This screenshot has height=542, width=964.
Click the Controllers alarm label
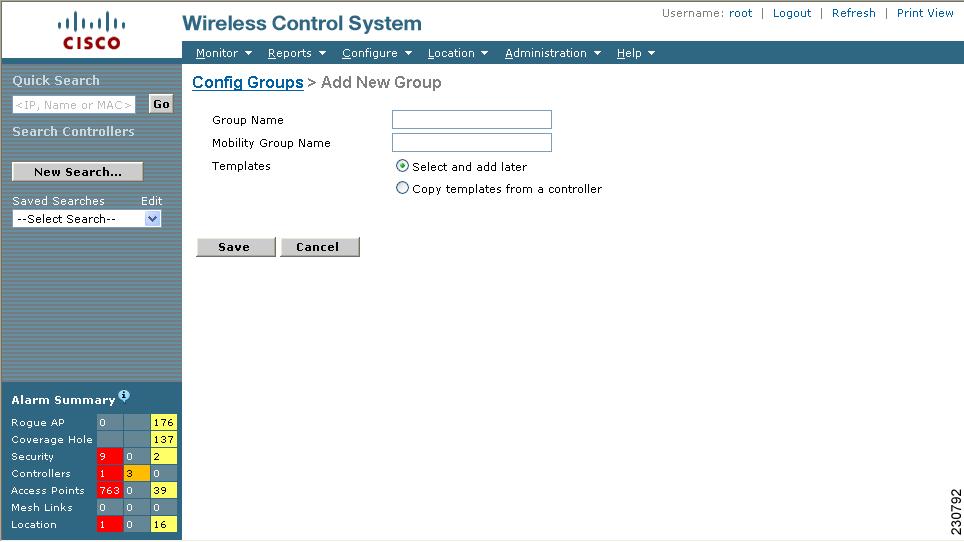pyautogui.click(x=41, y=473)
